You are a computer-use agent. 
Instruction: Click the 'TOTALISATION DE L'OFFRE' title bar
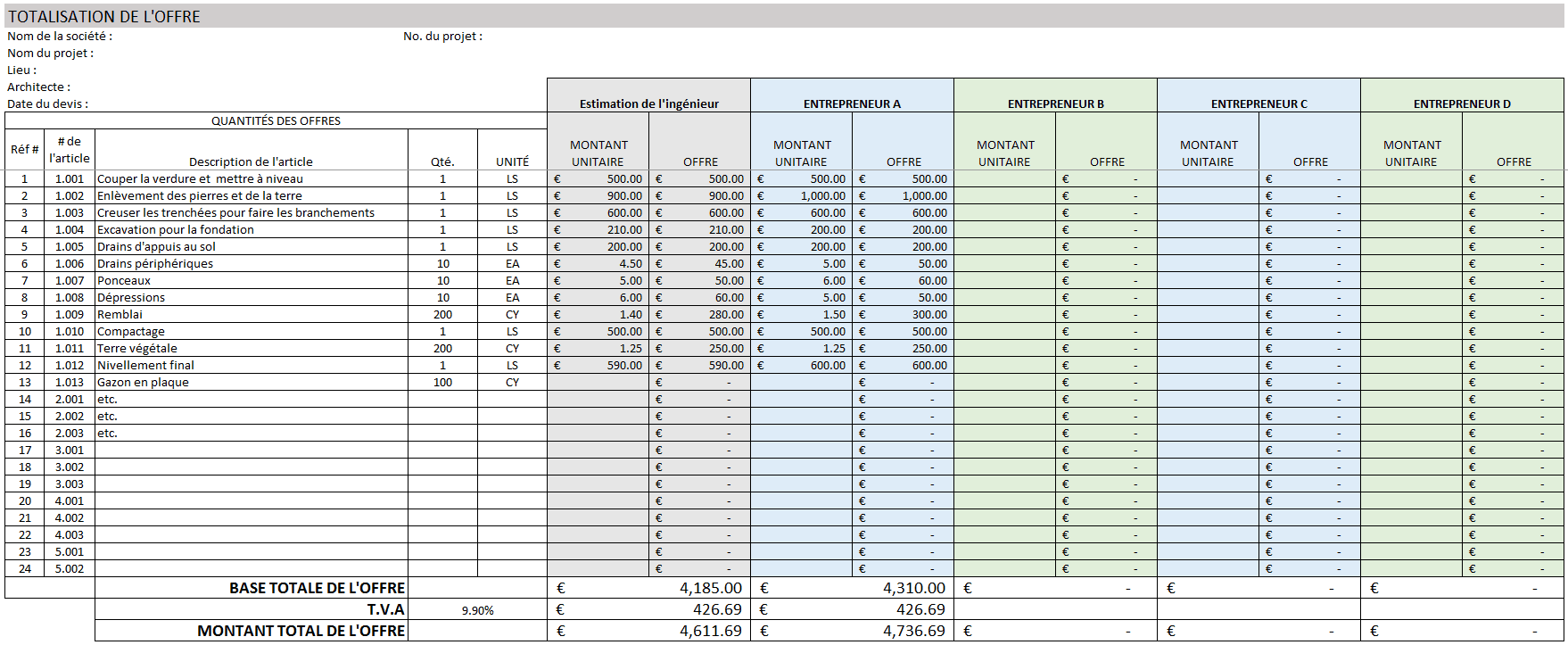(104, 16)
